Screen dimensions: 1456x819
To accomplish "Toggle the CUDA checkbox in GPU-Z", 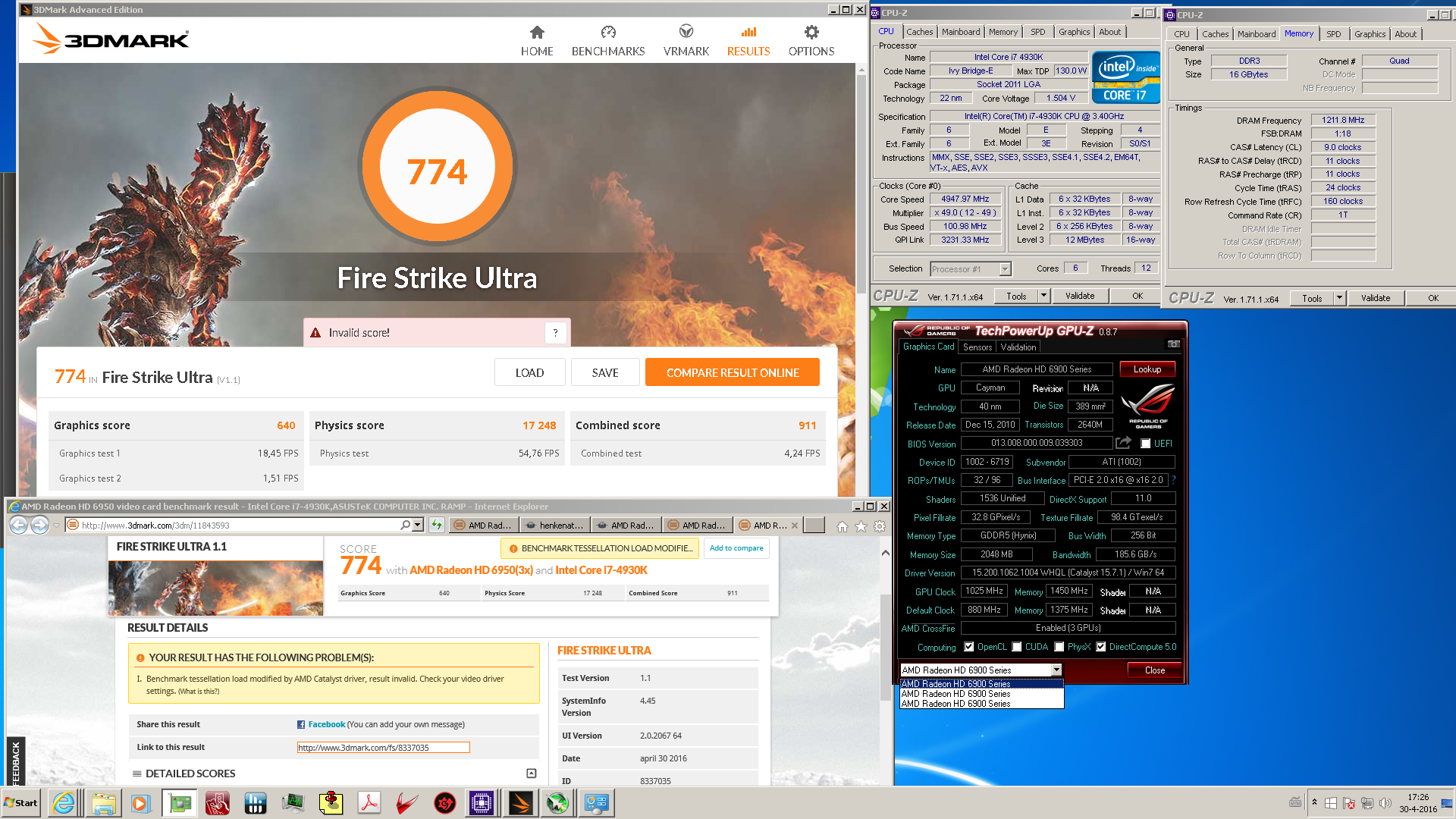I will tap(1016, 647).
